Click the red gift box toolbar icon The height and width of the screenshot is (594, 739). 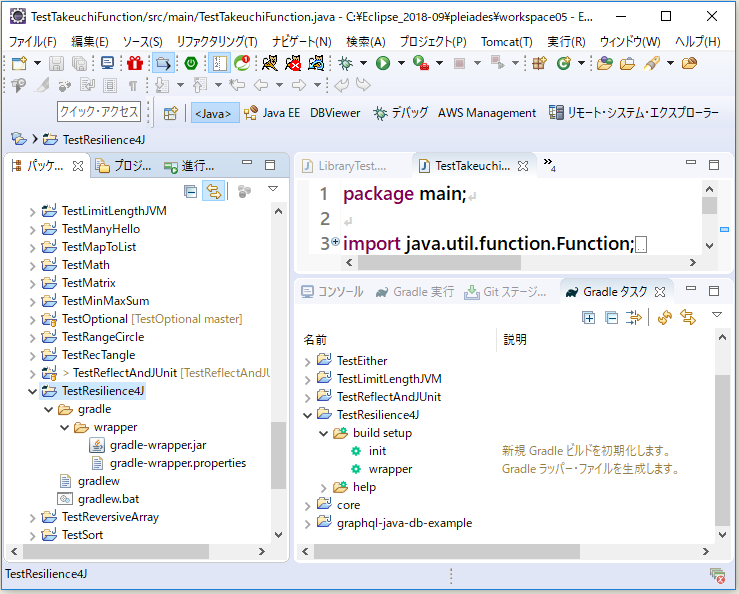point(134,63)
